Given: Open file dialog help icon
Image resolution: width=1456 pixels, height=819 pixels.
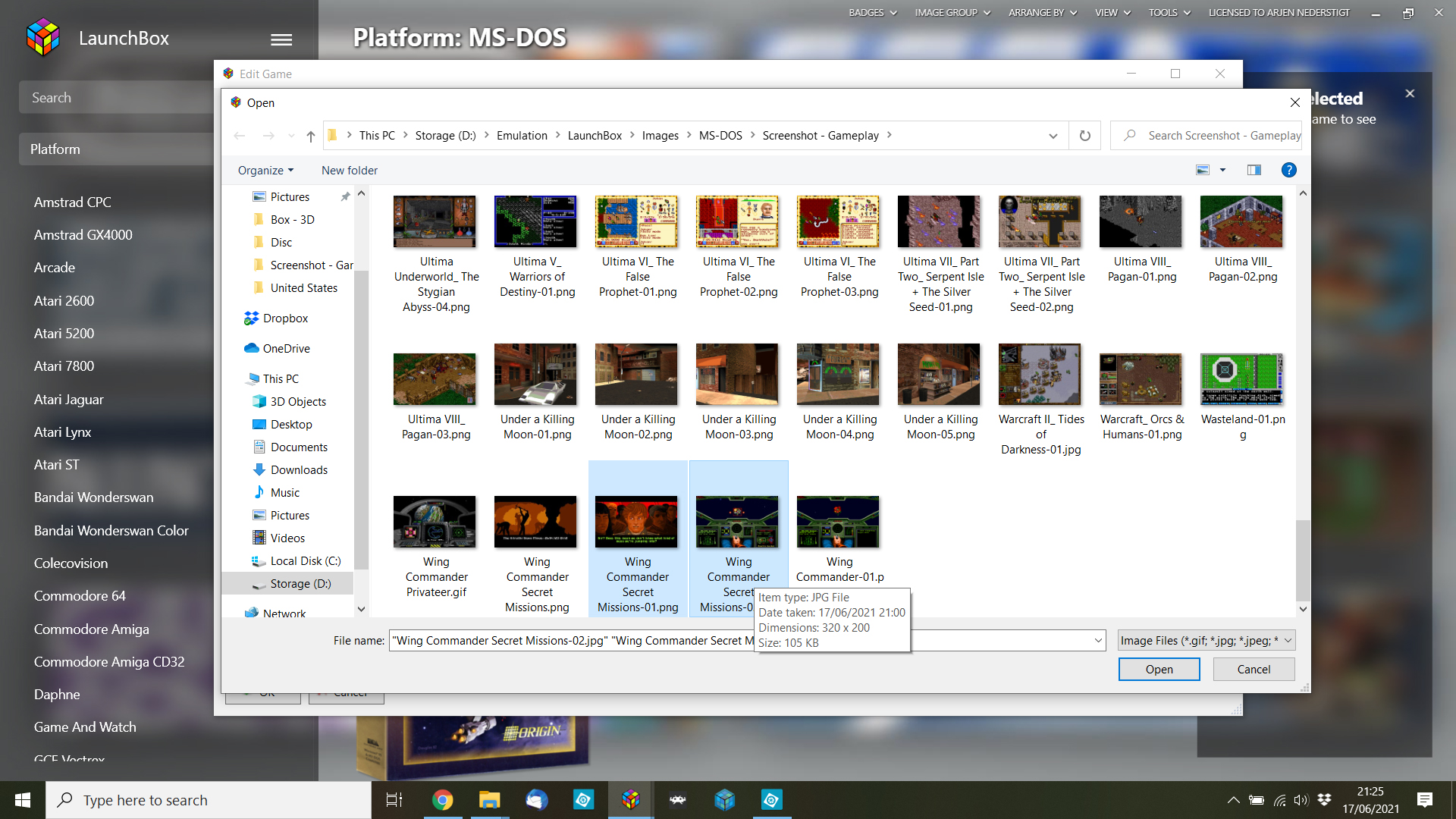Looking at the screenshot, I should [x=1288, y=171].
